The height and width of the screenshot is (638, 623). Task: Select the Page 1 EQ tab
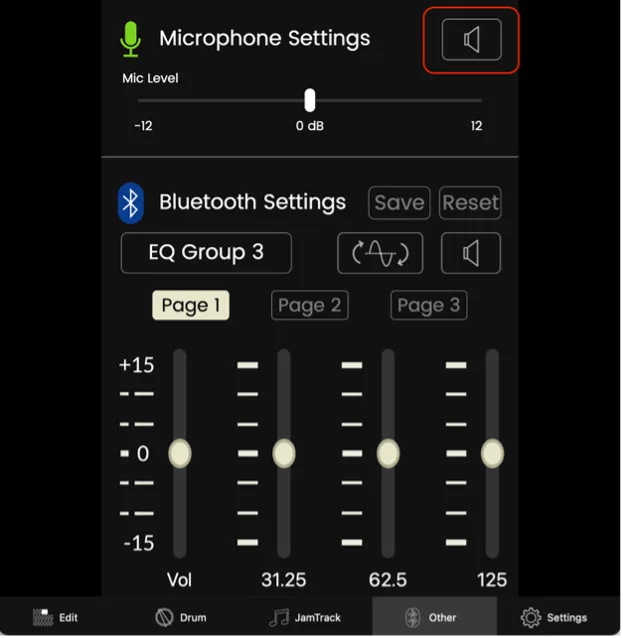(191, 306)
